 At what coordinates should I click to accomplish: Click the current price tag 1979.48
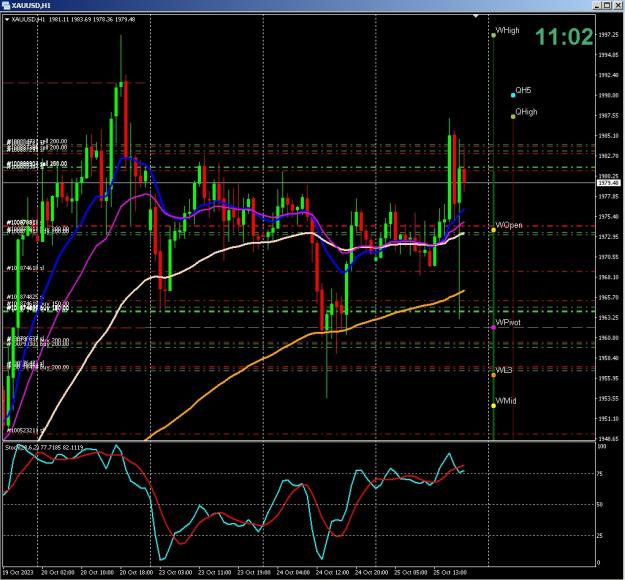609,183
